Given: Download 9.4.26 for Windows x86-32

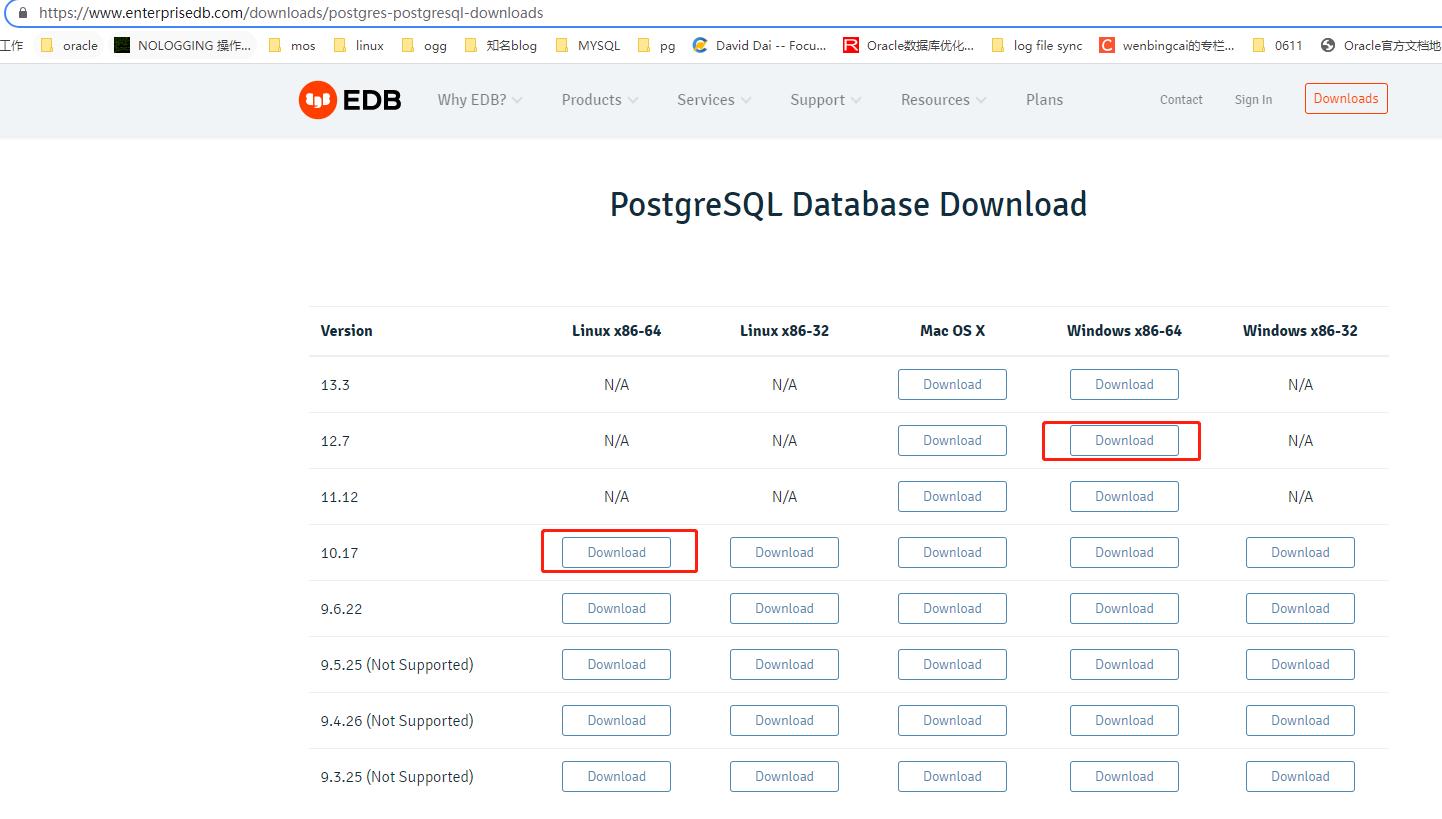Looking at the screenshot, I should (1300, 720).
